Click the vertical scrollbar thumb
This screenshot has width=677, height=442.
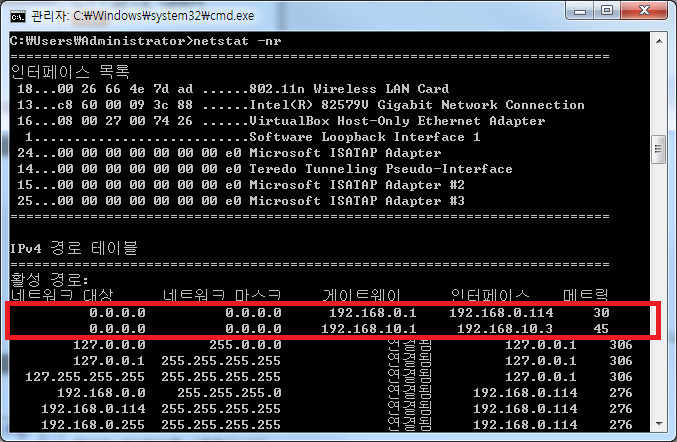[658, 149]
